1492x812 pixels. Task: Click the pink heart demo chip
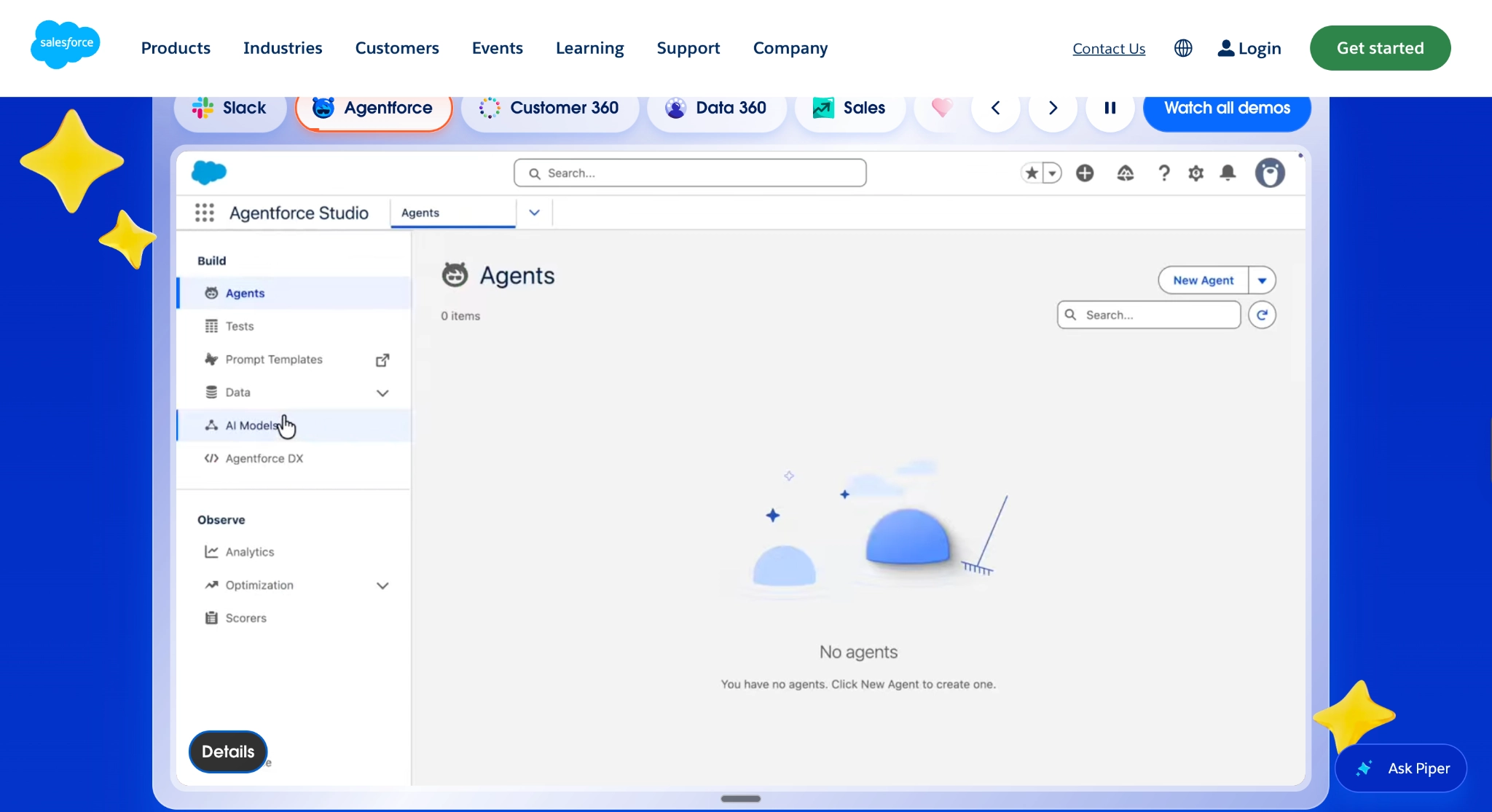coord(941,108)
